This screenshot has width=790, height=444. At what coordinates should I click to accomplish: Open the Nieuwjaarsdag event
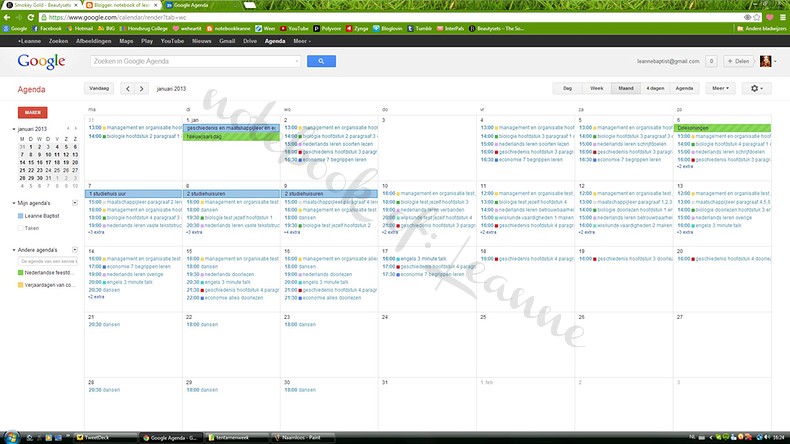tap(231, 137)
